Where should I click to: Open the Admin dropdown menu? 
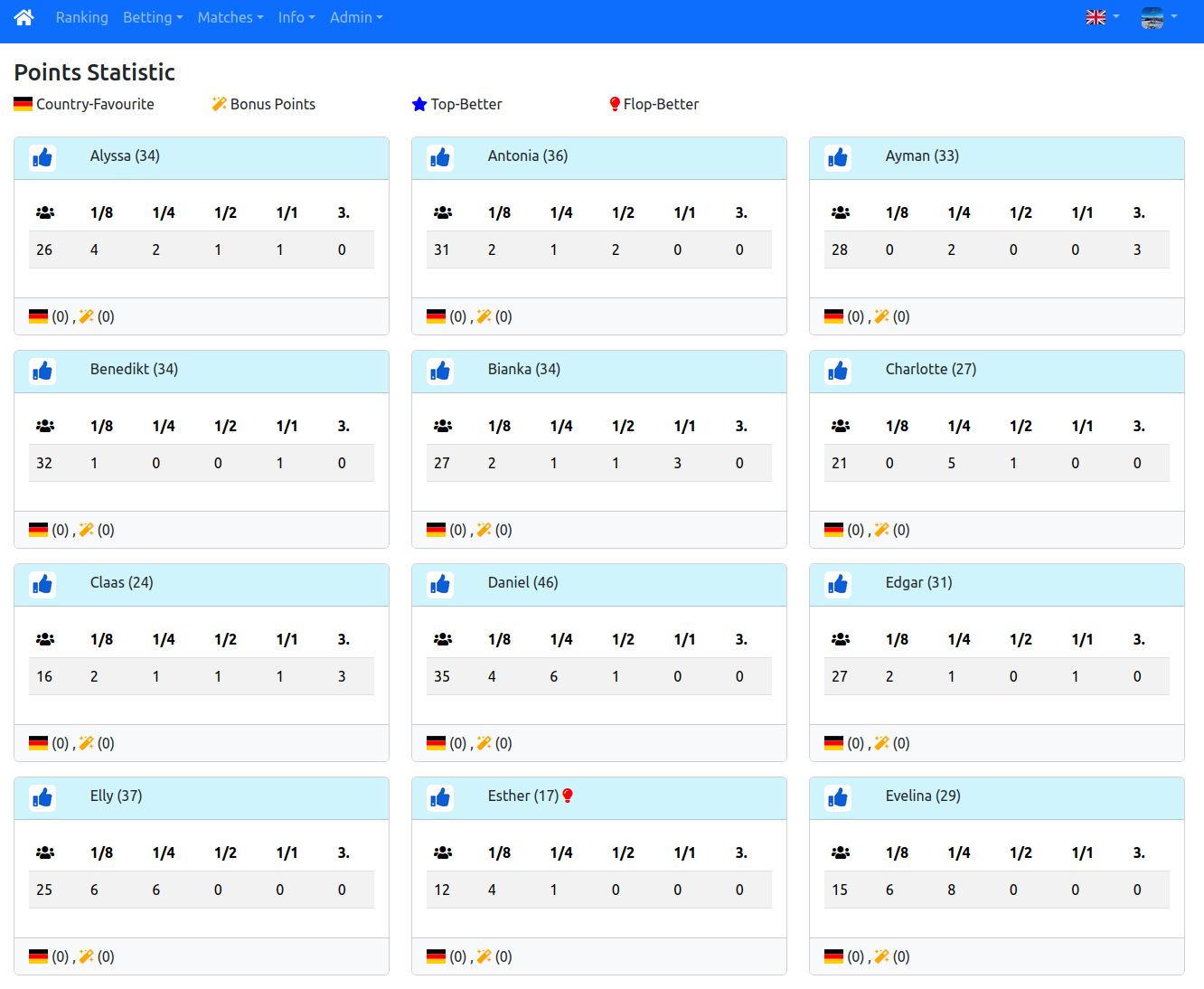point(356,17)
